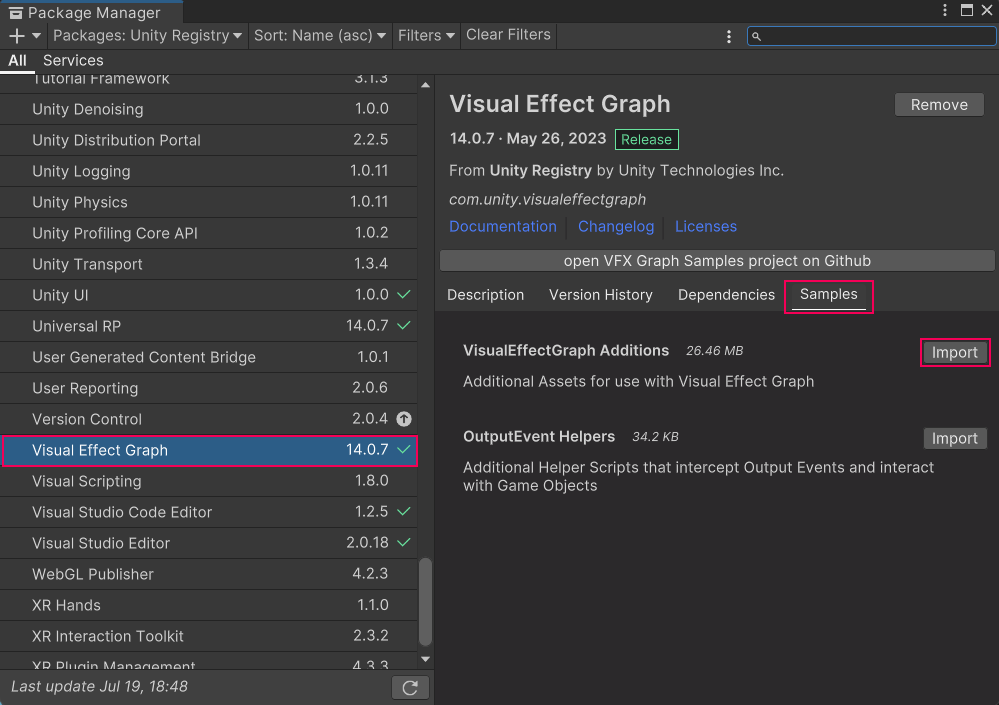Click the add package plus icon
999x705 pixels.
(x=17, y=35)
